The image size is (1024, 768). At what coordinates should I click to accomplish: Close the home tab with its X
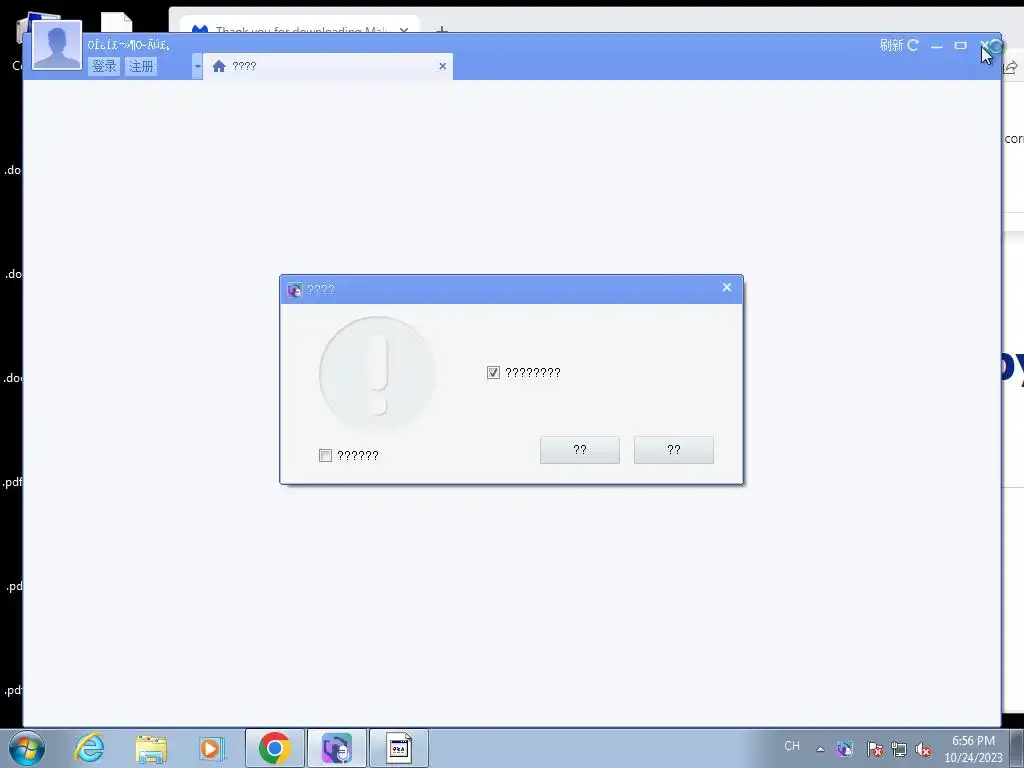(443, 66)
